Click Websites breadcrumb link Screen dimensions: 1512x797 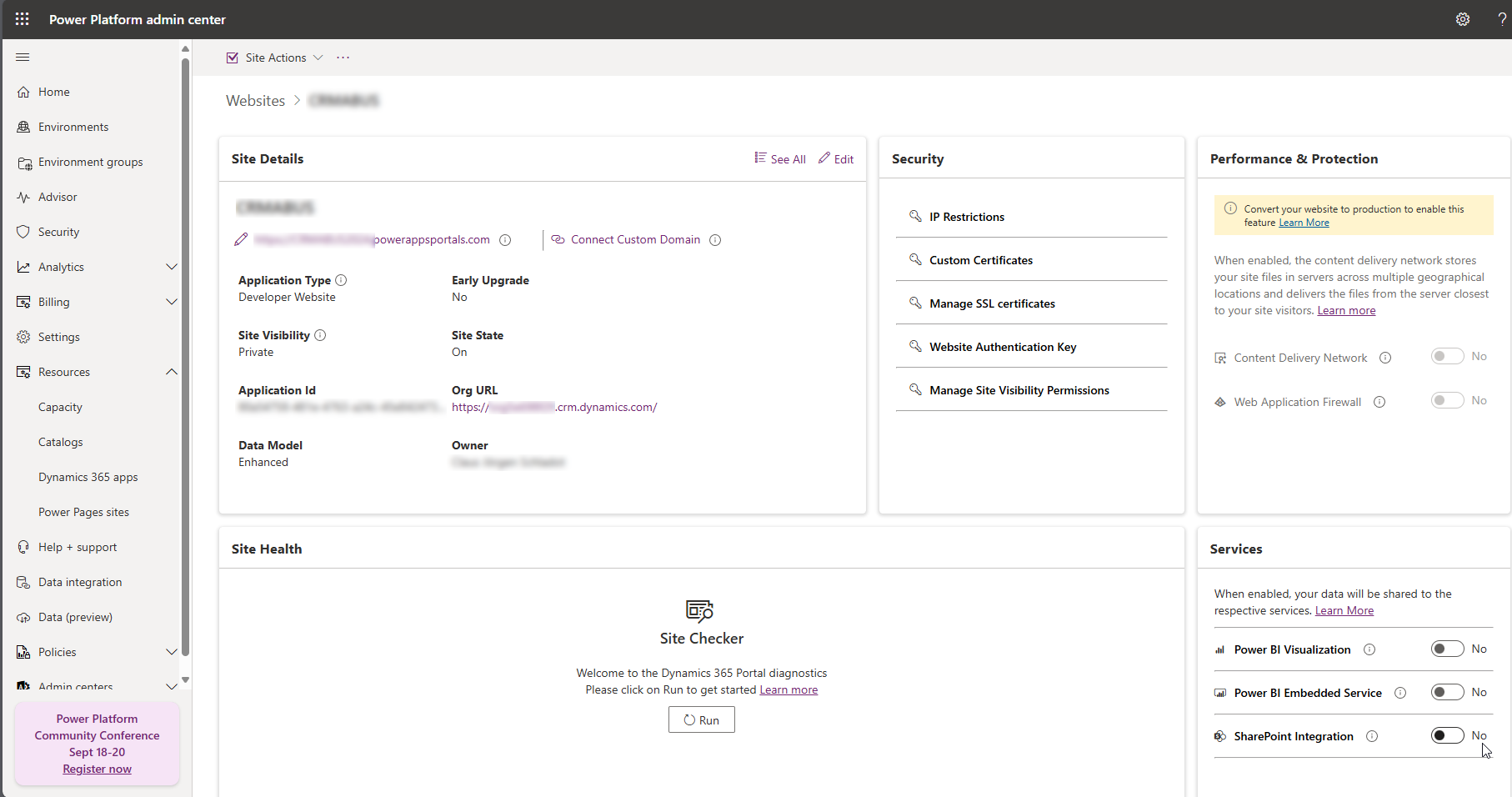point(255,101)
